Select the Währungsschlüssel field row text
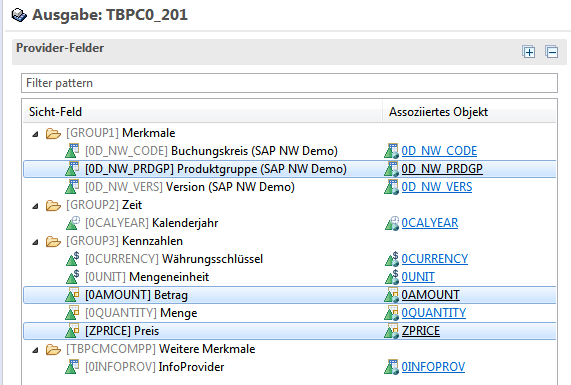The height and width of the screenshot is (385, 571). pos(174,259)
